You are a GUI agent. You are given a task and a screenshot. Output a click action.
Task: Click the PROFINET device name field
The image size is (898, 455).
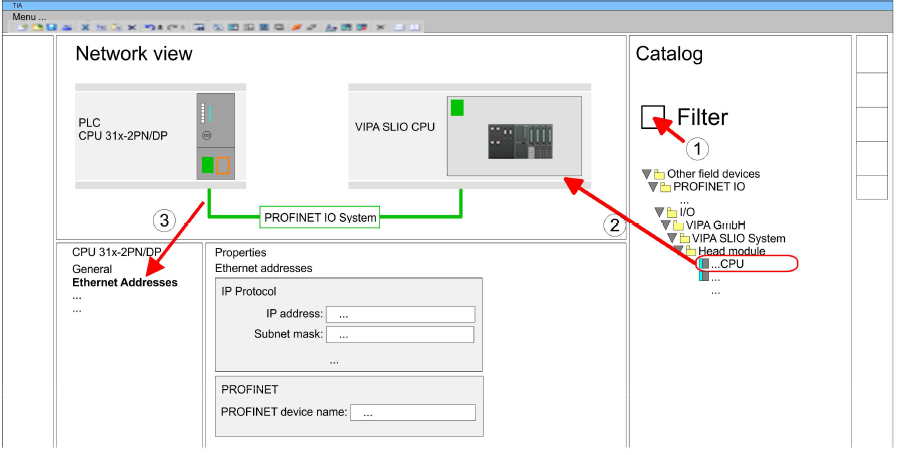click(x=413, y=413)
